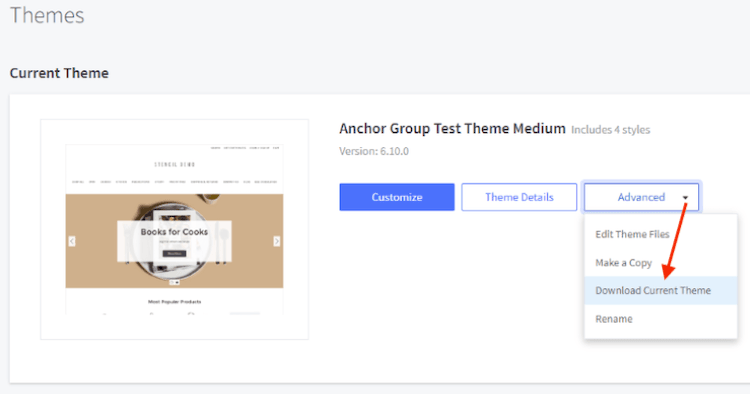This screenshot has width=750, height=394.
Task: Click previous arrow on preview carousel
Action: click(72, 241)
